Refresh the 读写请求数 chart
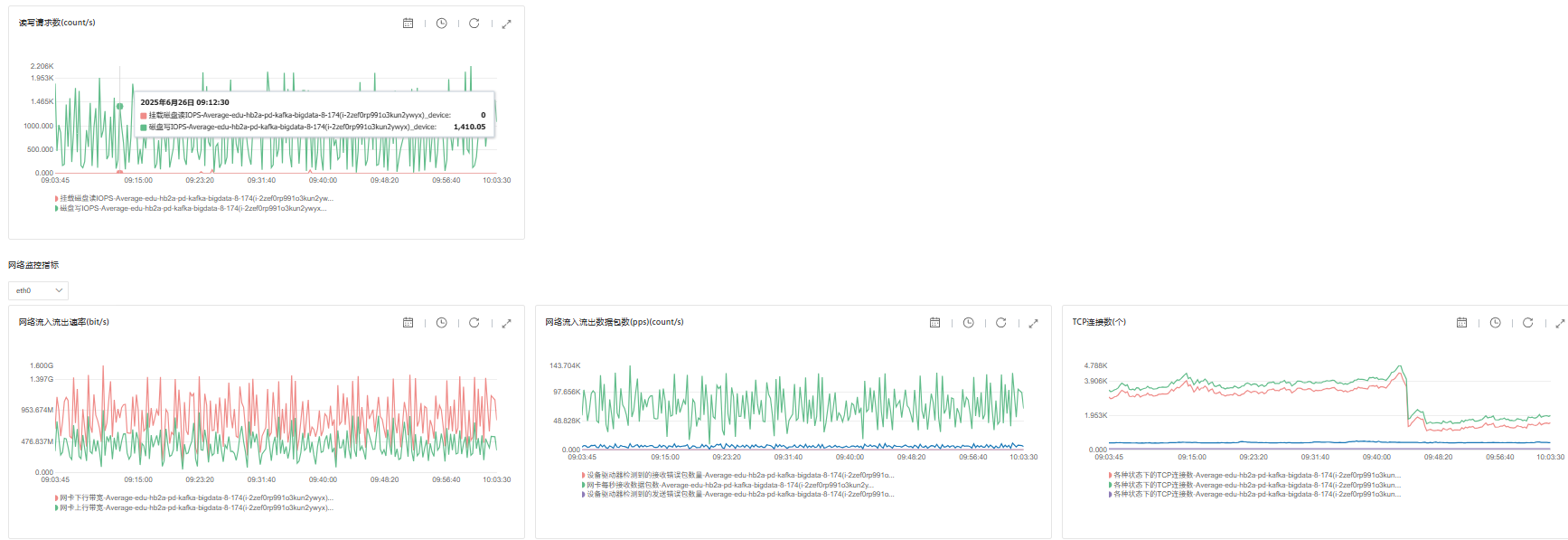This screenshot has height=540, width=1568. (474, 24)
